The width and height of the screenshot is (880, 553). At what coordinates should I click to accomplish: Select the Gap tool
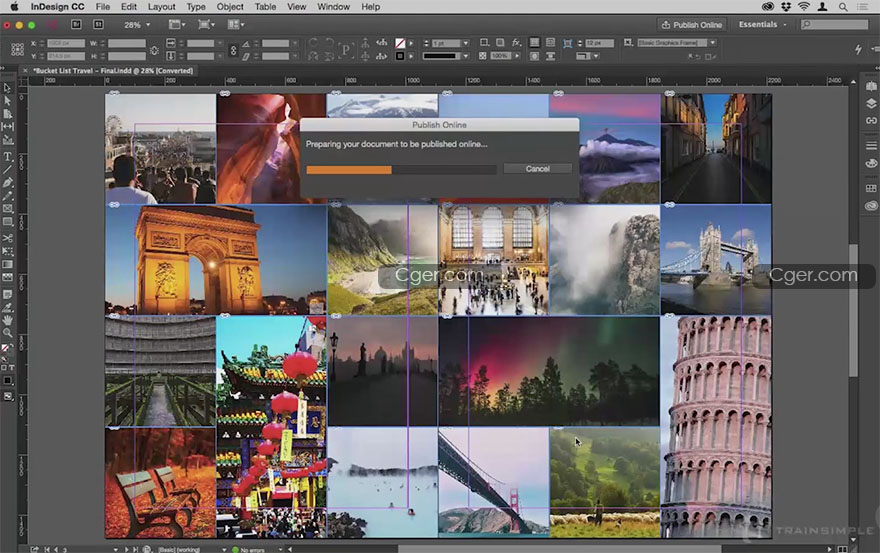7,127
